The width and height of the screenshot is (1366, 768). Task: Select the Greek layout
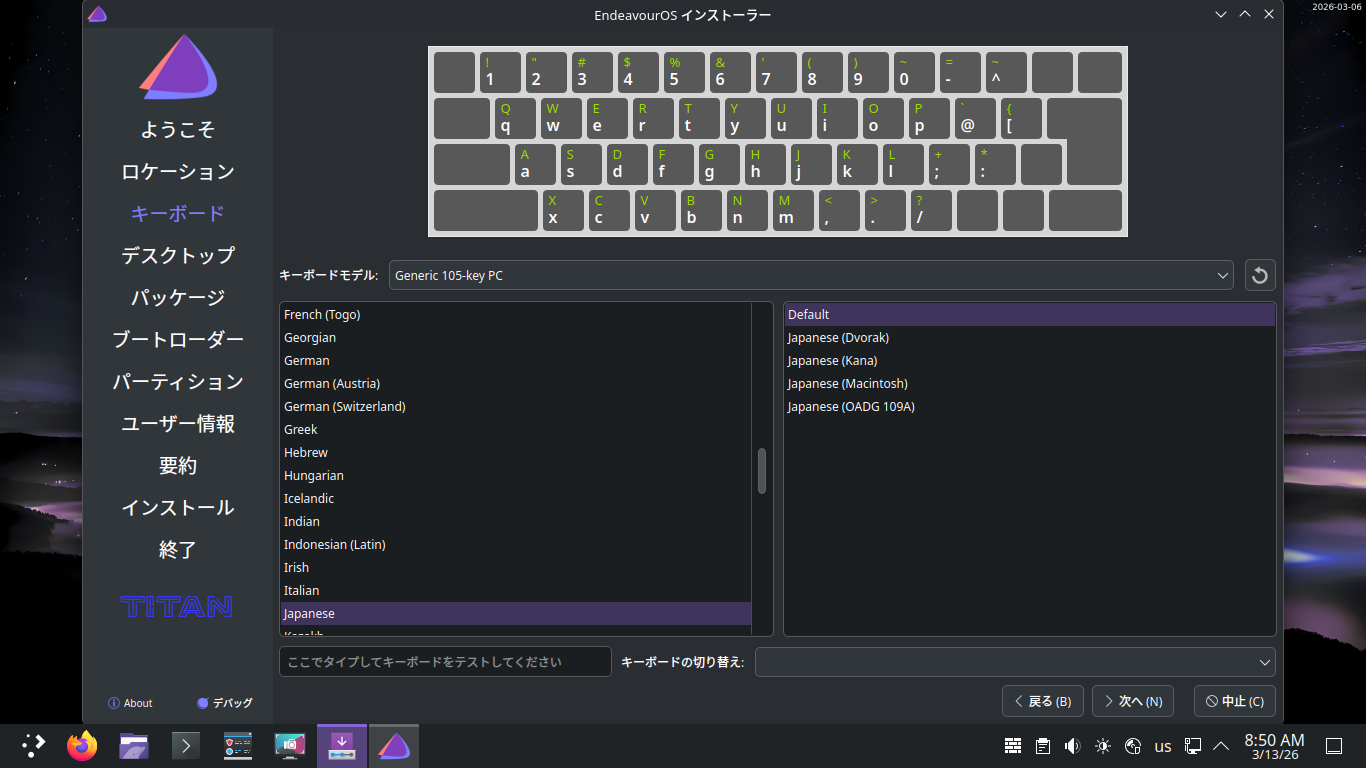(x=515, y=430)
